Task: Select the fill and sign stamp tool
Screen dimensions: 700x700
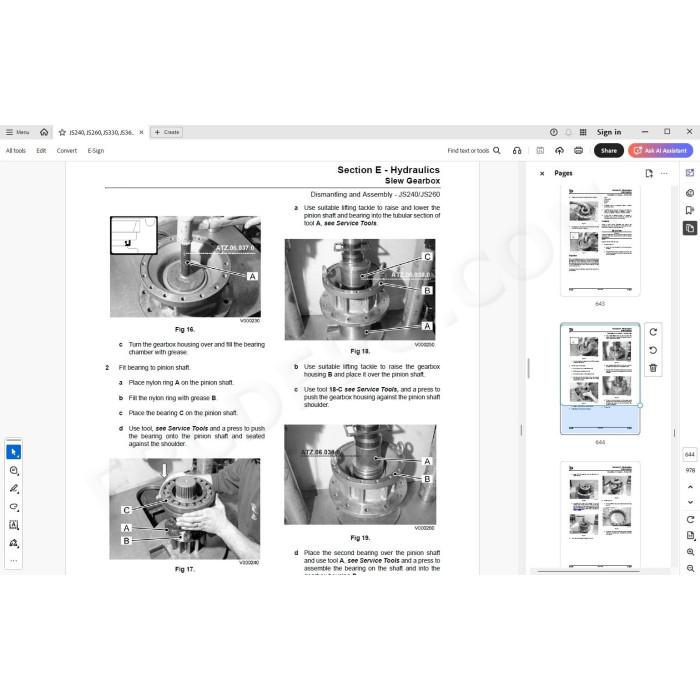Action: tap(13, 543)
